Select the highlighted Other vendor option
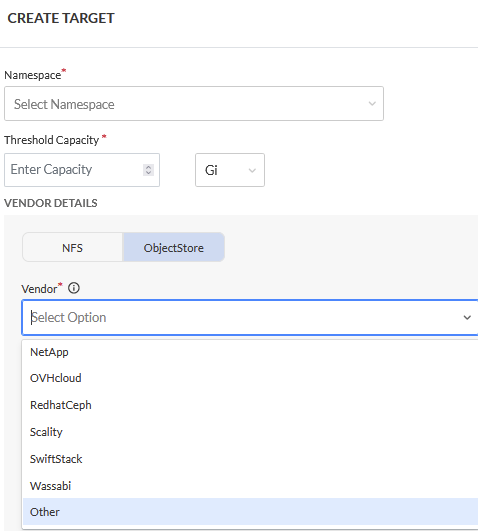The height and width of the screenshot is (531, 478). 250,512
